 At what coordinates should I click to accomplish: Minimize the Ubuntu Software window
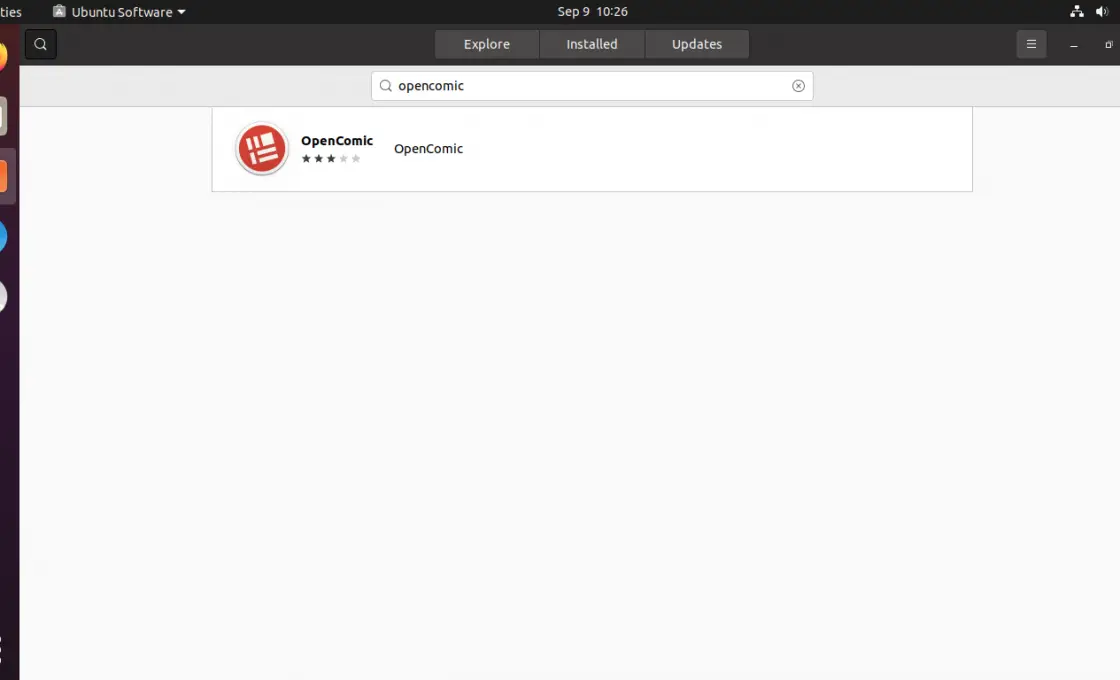click(1074, 44)
